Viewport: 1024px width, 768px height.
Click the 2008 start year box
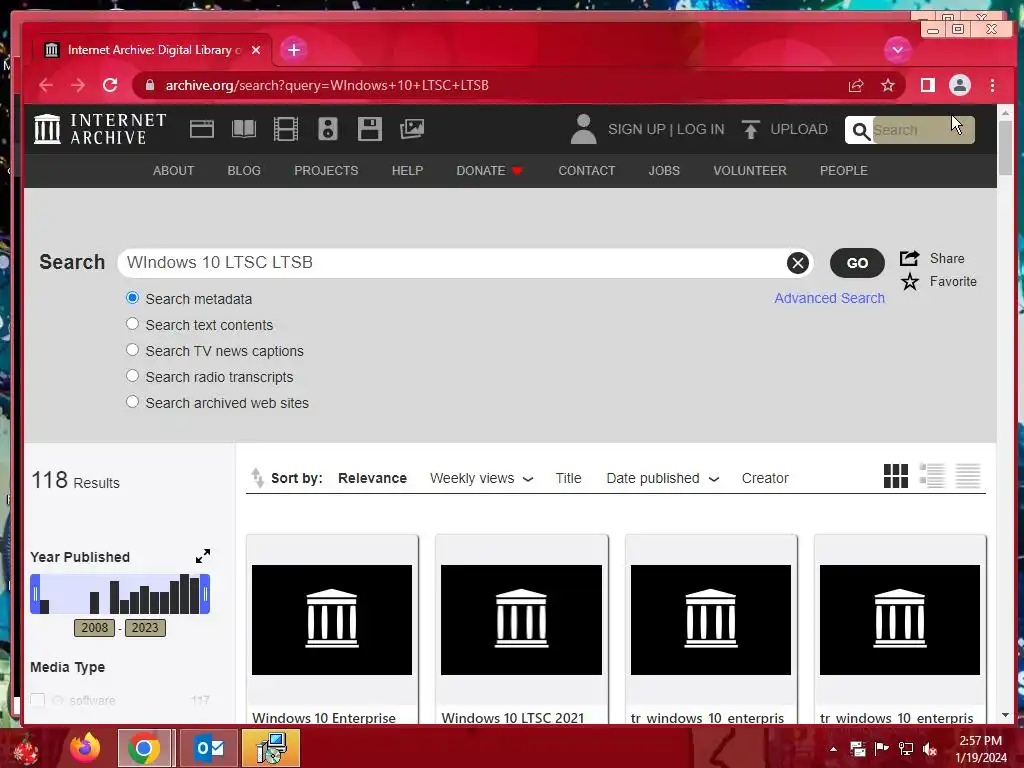(x=95, y=628)
